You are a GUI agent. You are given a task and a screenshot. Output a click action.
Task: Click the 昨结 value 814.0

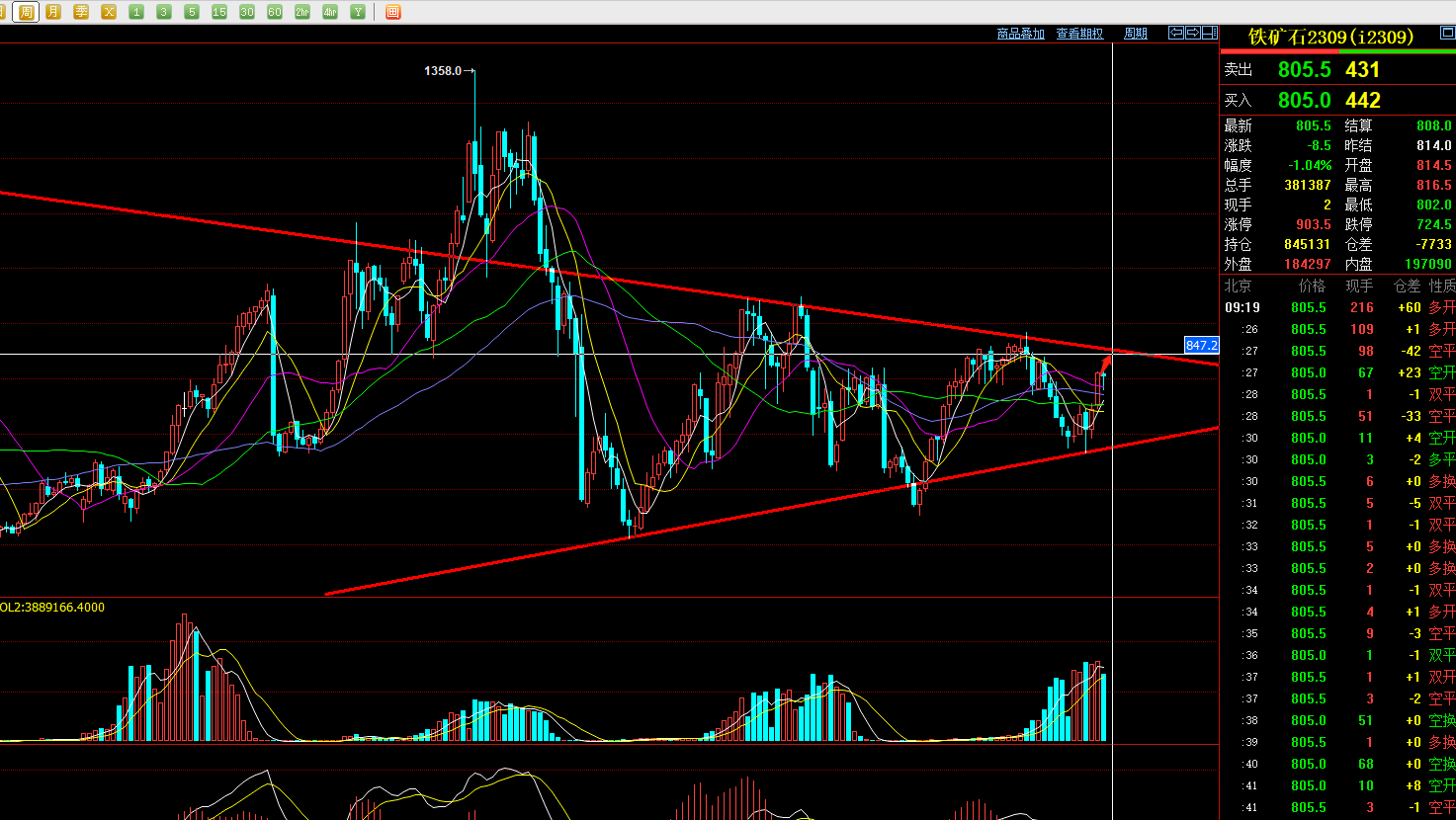[x=1434, y=145]
